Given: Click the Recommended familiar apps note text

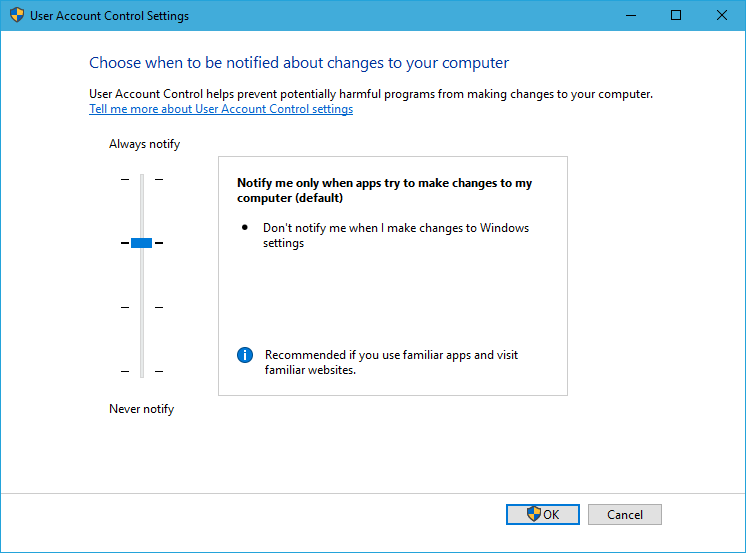Looking at the screenshot, I should pos(391,362).
